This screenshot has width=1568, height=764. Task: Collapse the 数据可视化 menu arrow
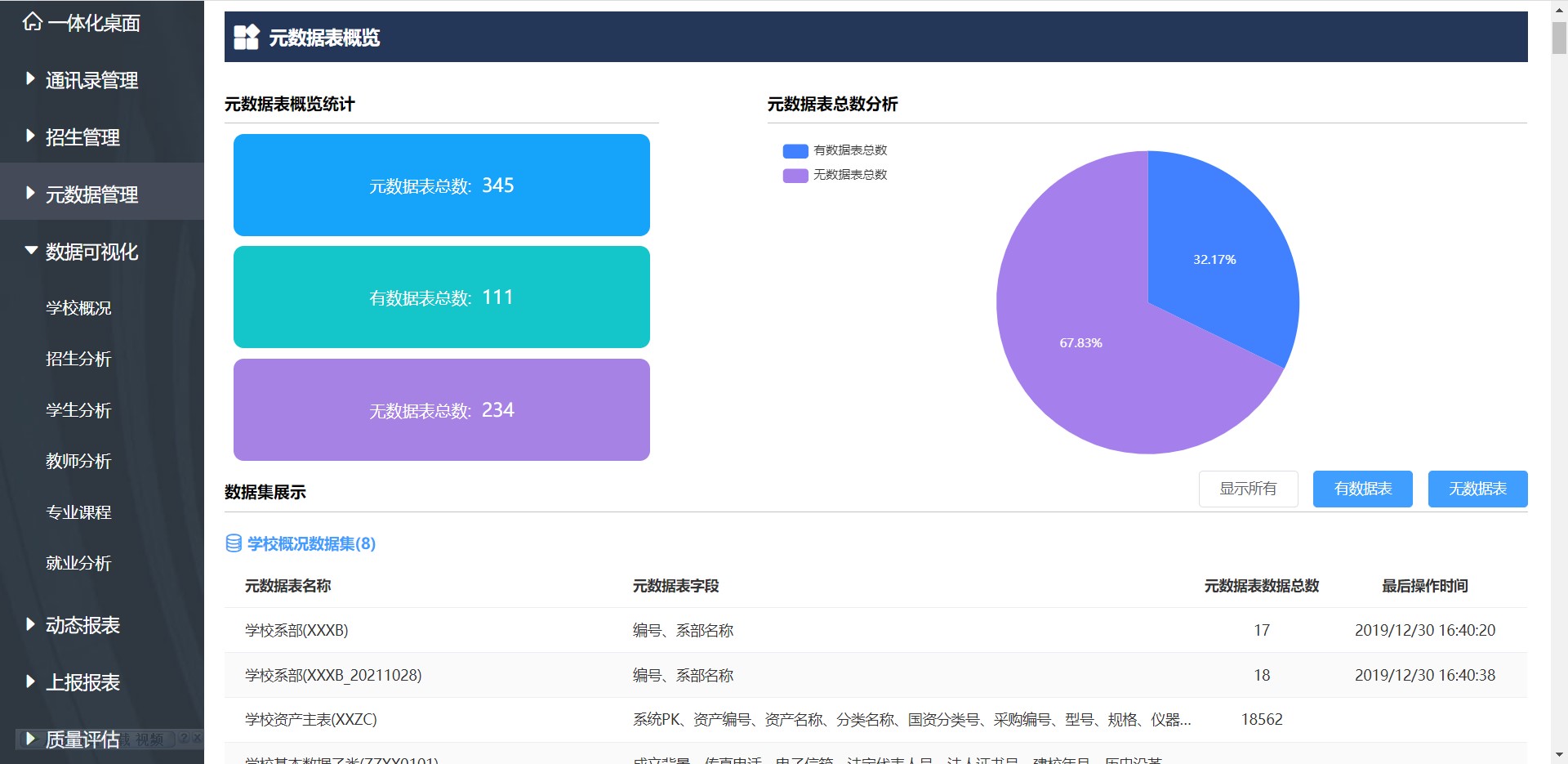click(x=31, y=251)
